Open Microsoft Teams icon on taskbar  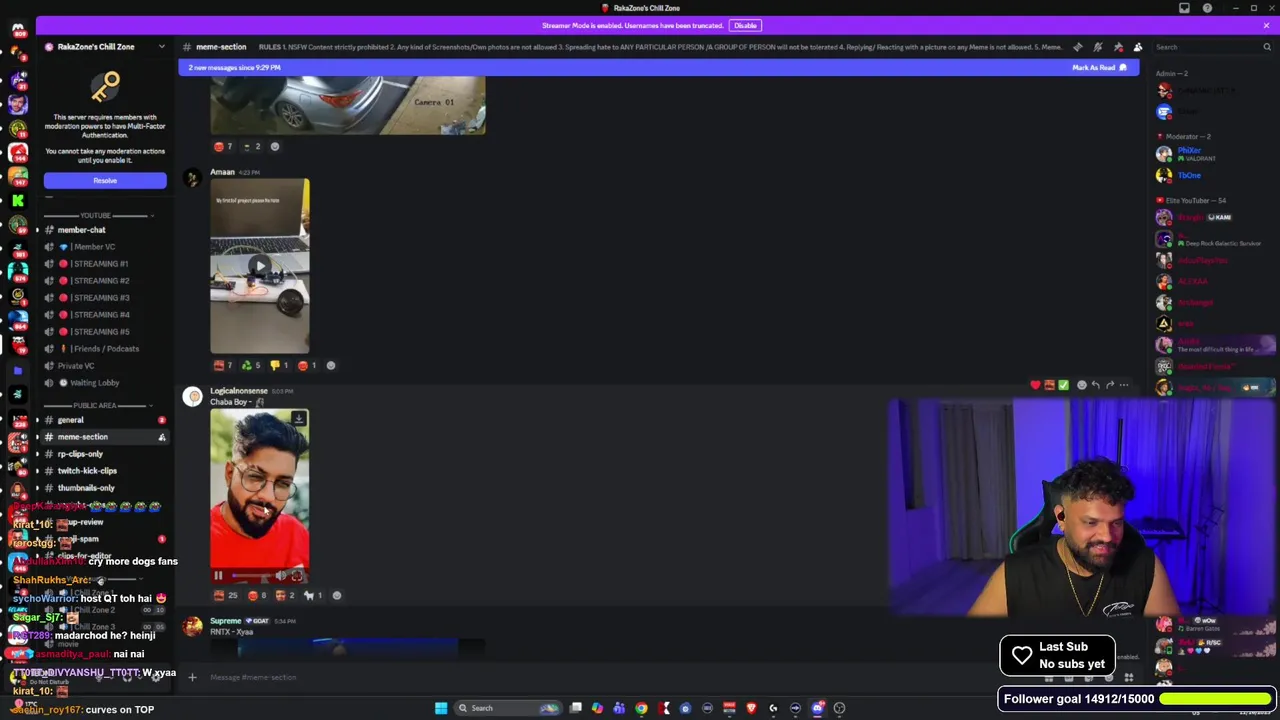[x=619, y=708]
